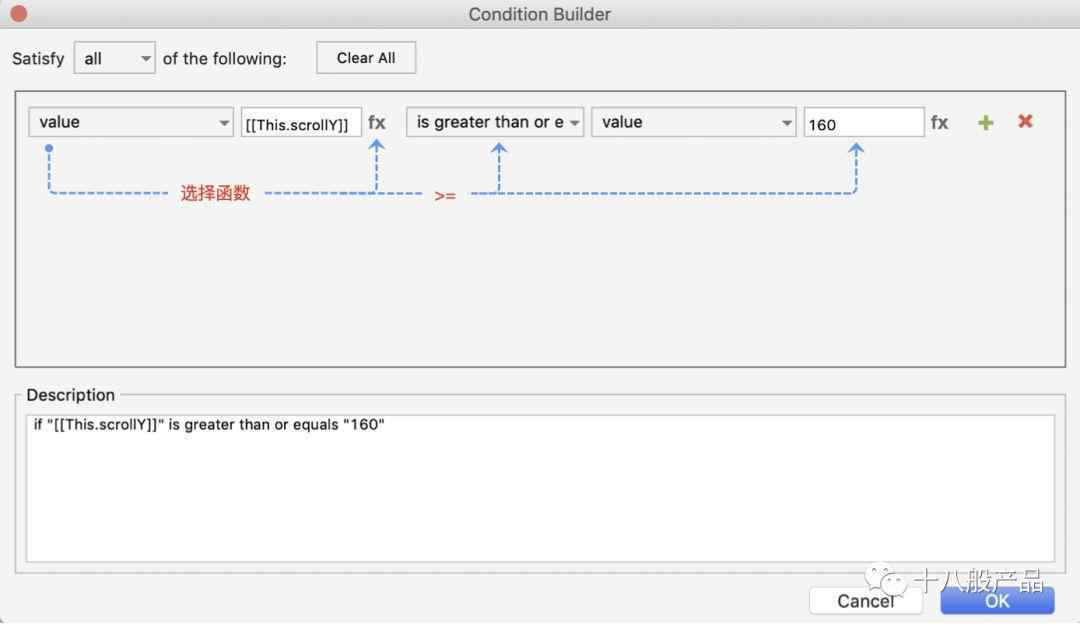Click the red >= annotation label

pos(445,196)
